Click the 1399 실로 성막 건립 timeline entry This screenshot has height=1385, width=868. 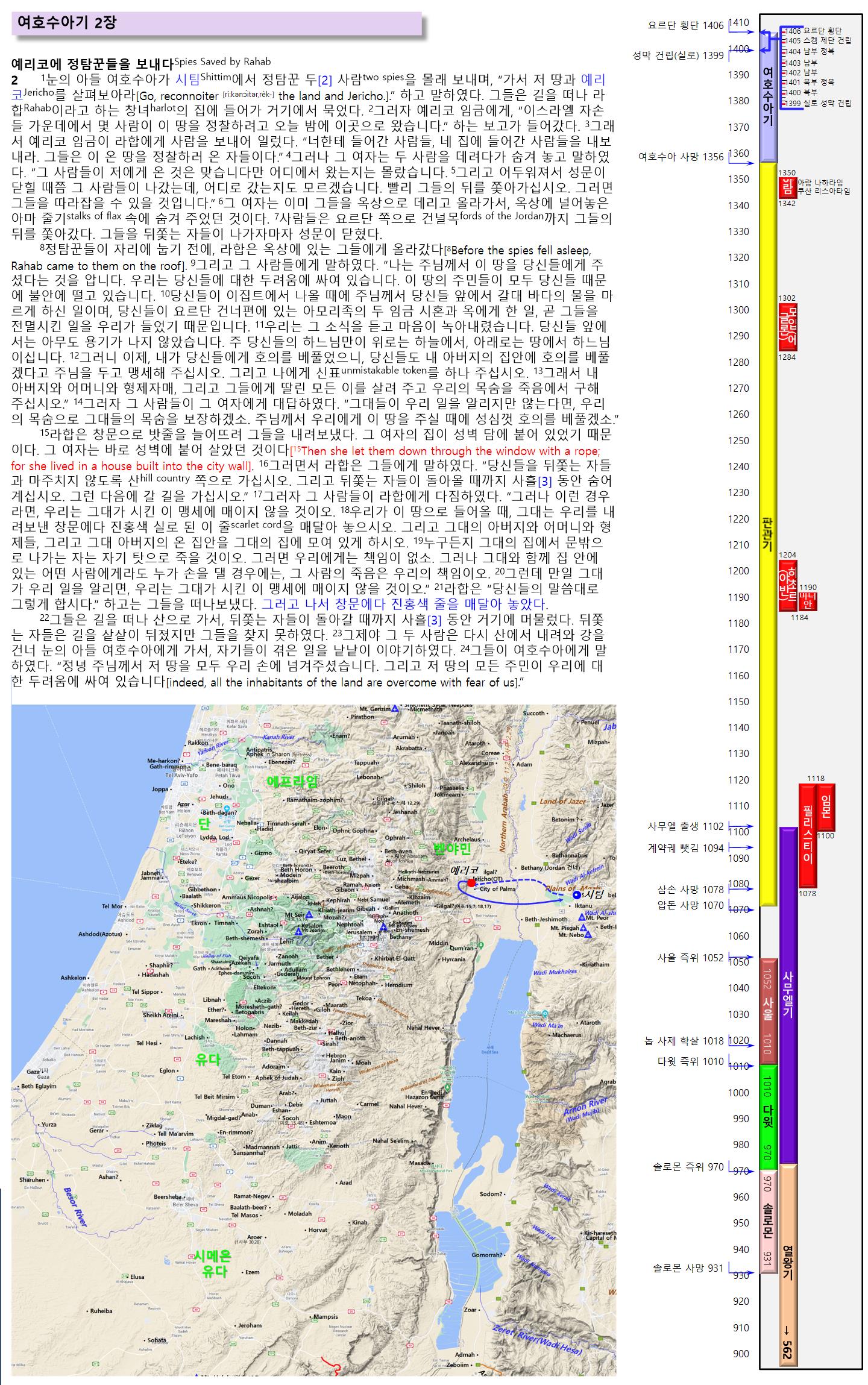[x=819, y=103]
